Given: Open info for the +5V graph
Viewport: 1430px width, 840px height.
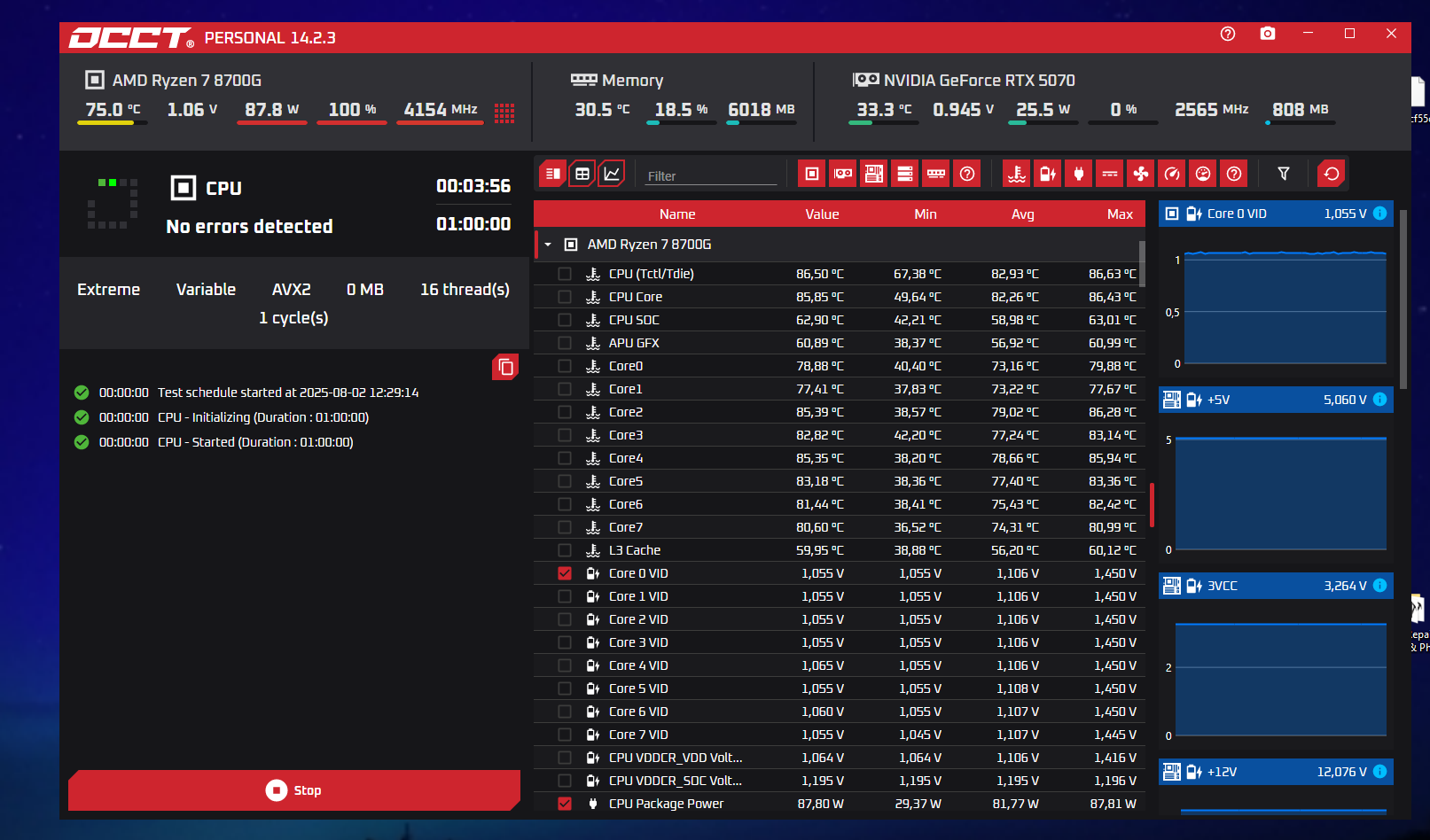Looking at the screenshot, I should tap(1379, 400).
